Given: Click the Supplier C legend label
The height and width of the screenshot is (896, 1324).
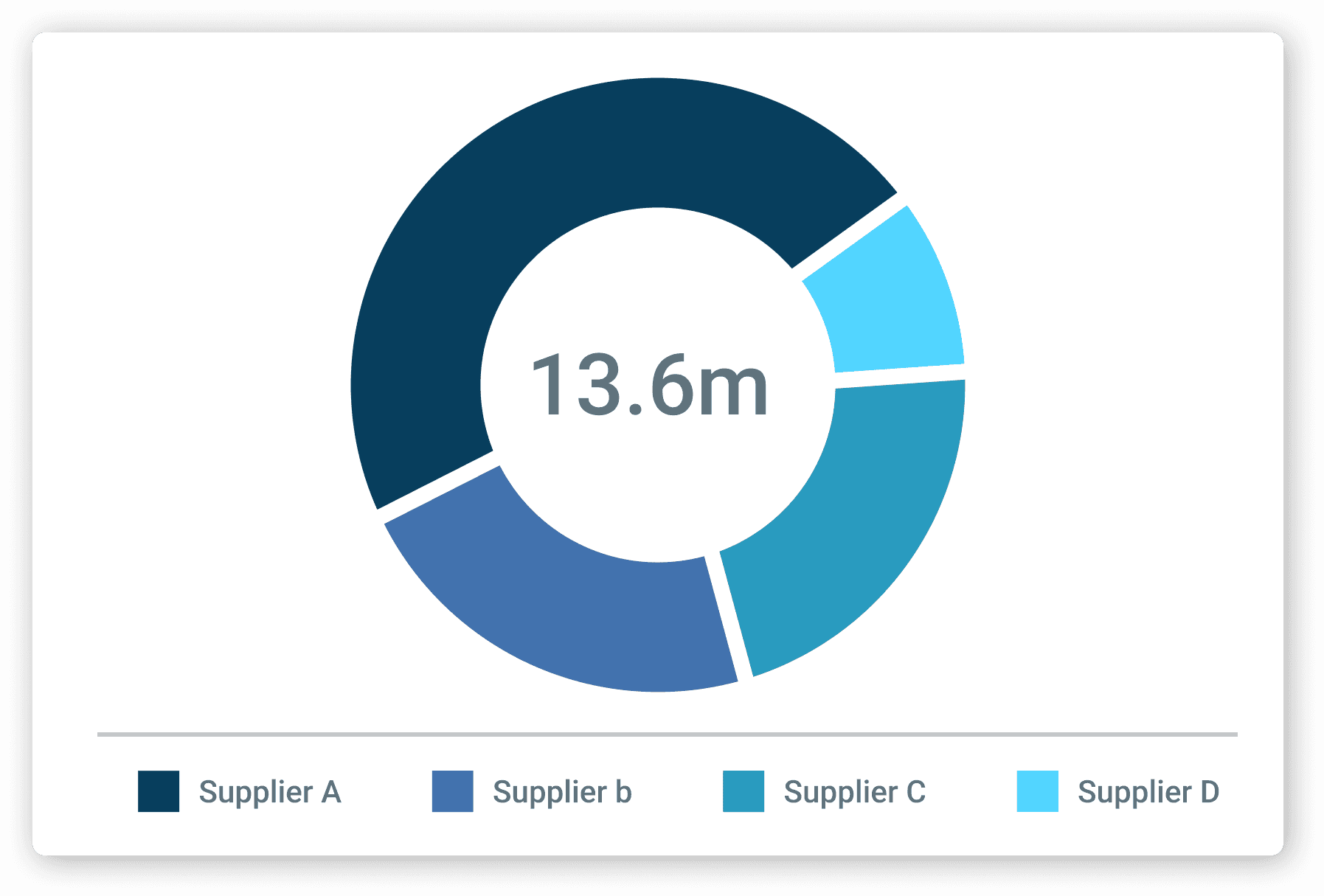Looking at the screenshot, I should 856,793.
